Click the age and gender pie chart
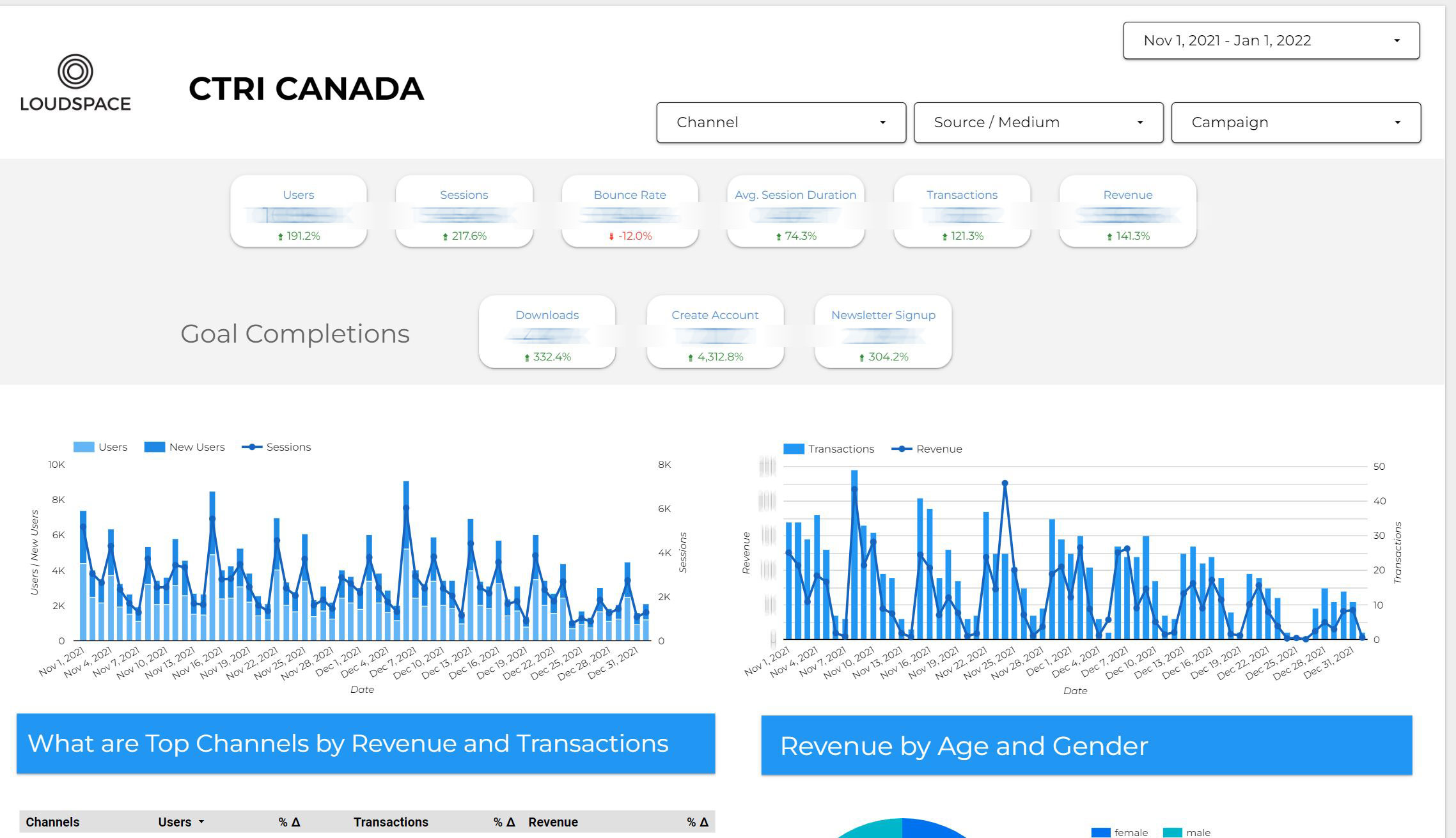 [902, 829]
